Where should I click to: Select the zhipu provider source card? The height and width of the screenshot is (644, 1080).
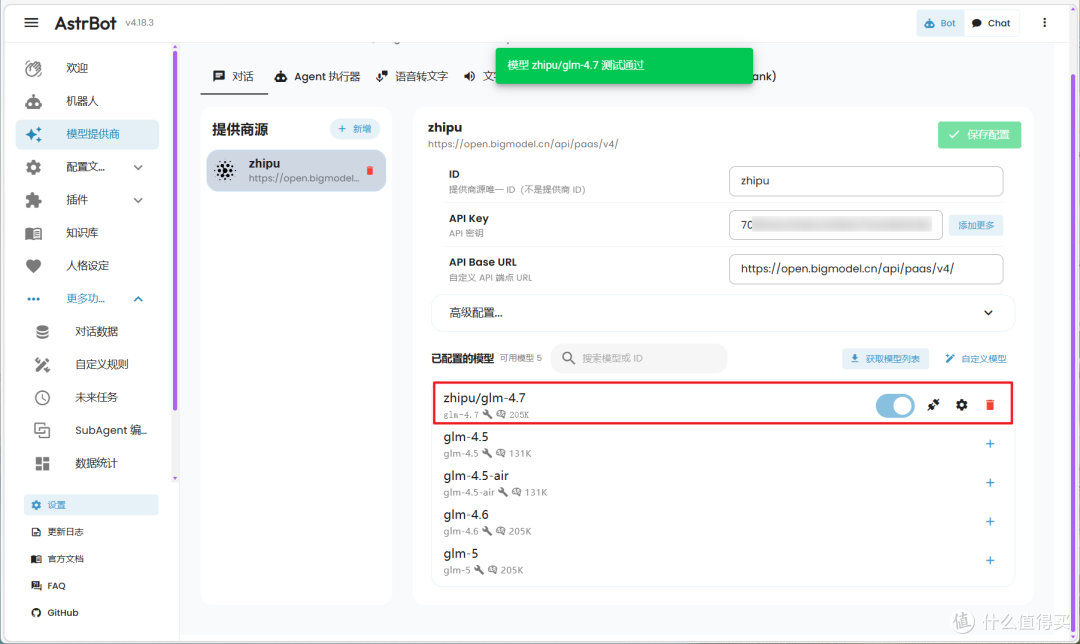(x=296, y=170)
